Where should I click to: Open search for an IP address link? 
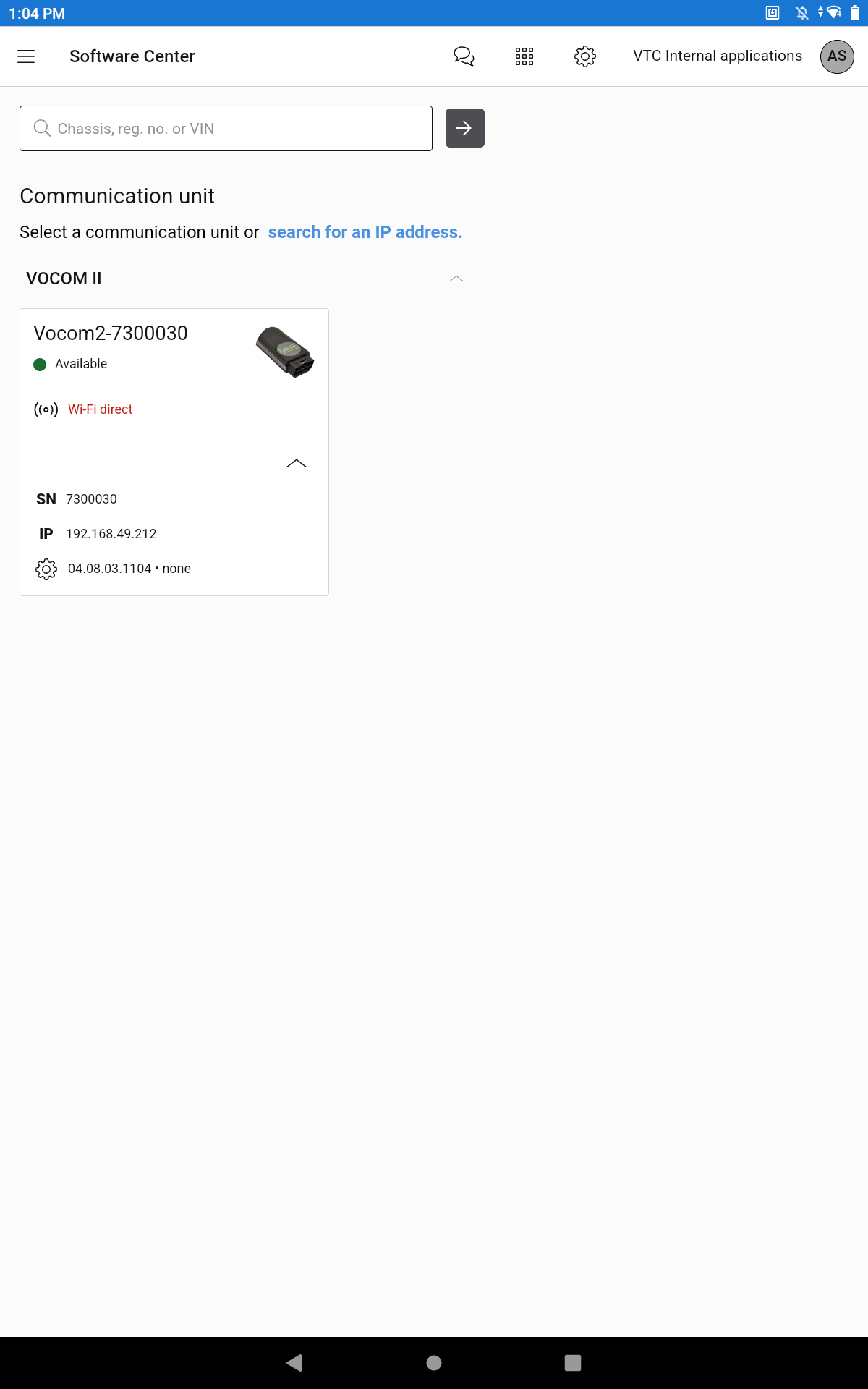coord(365,232)
